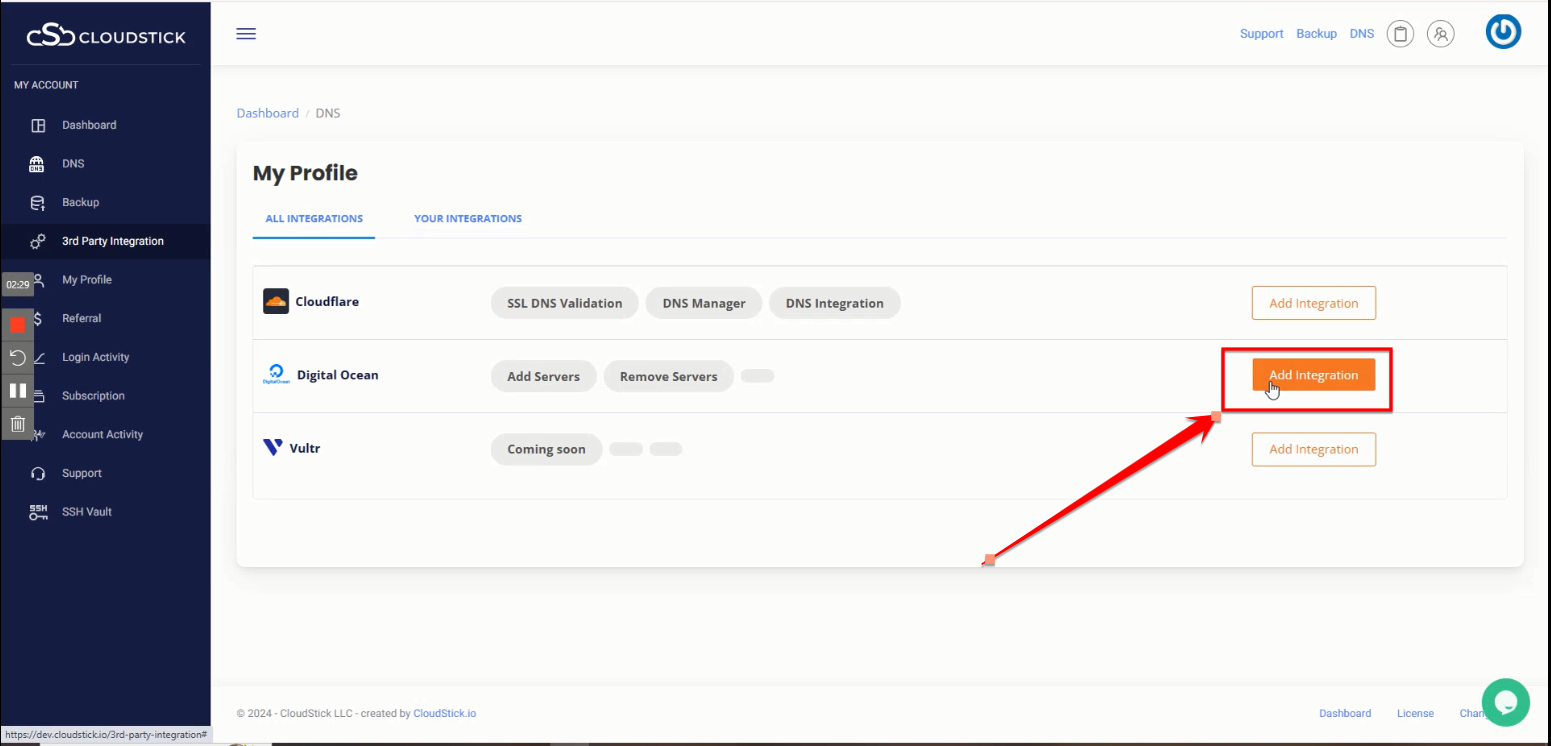Click the CloudStick logo
This screenshot has width=1551, height=746.
coord(105,37)
